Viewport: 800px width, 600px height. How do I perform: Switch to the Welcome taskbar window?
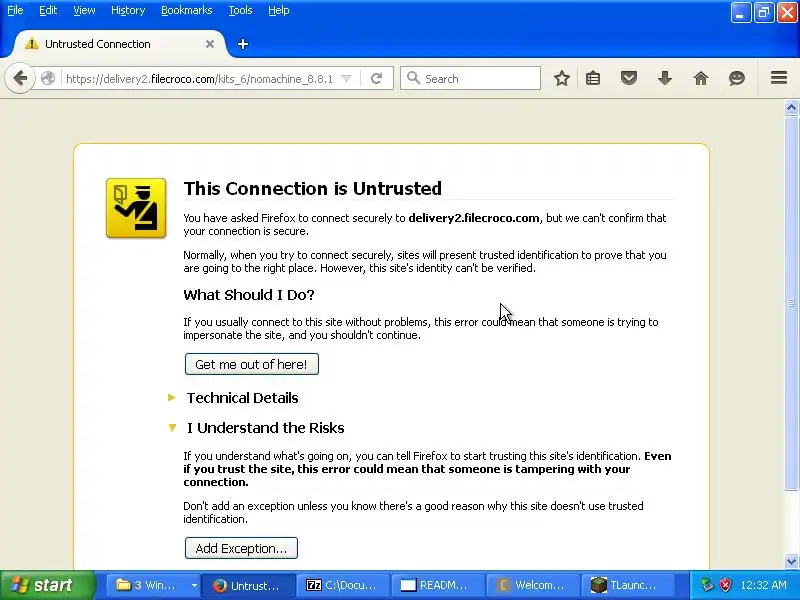(532, 585)
